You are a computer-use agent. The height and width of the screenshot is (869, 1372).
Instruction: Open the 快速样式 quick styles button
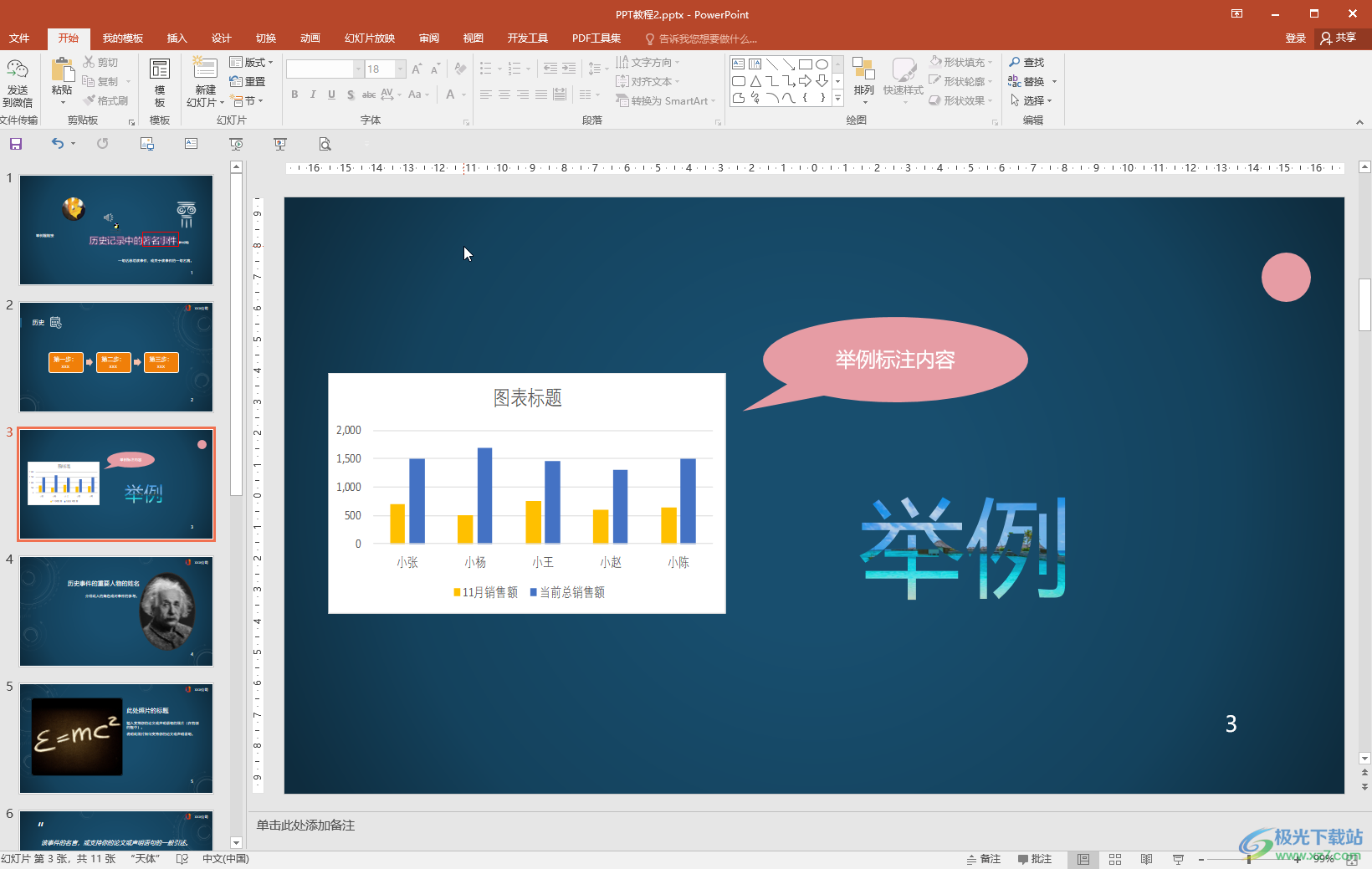pos(903,80)
